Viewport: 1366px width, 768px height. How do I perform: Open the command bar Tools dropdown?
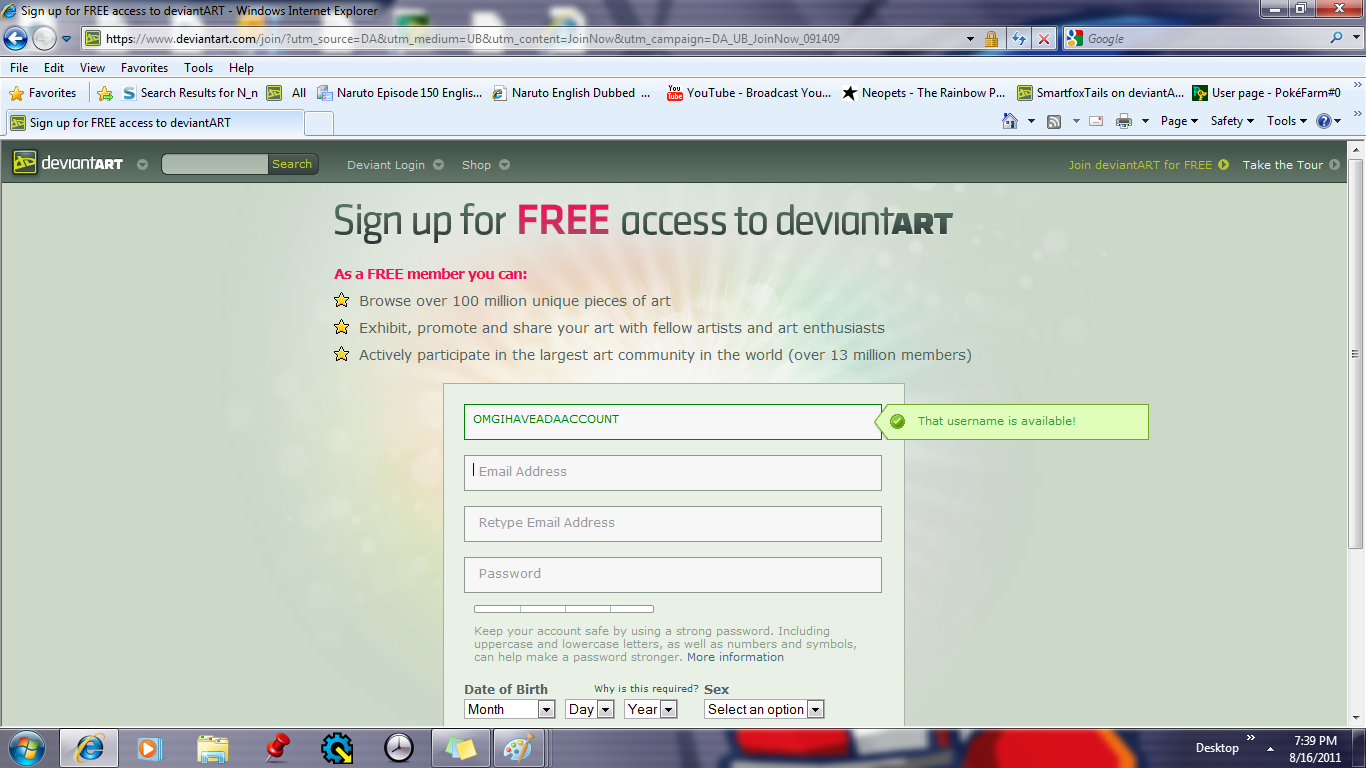coord(1287,121)
